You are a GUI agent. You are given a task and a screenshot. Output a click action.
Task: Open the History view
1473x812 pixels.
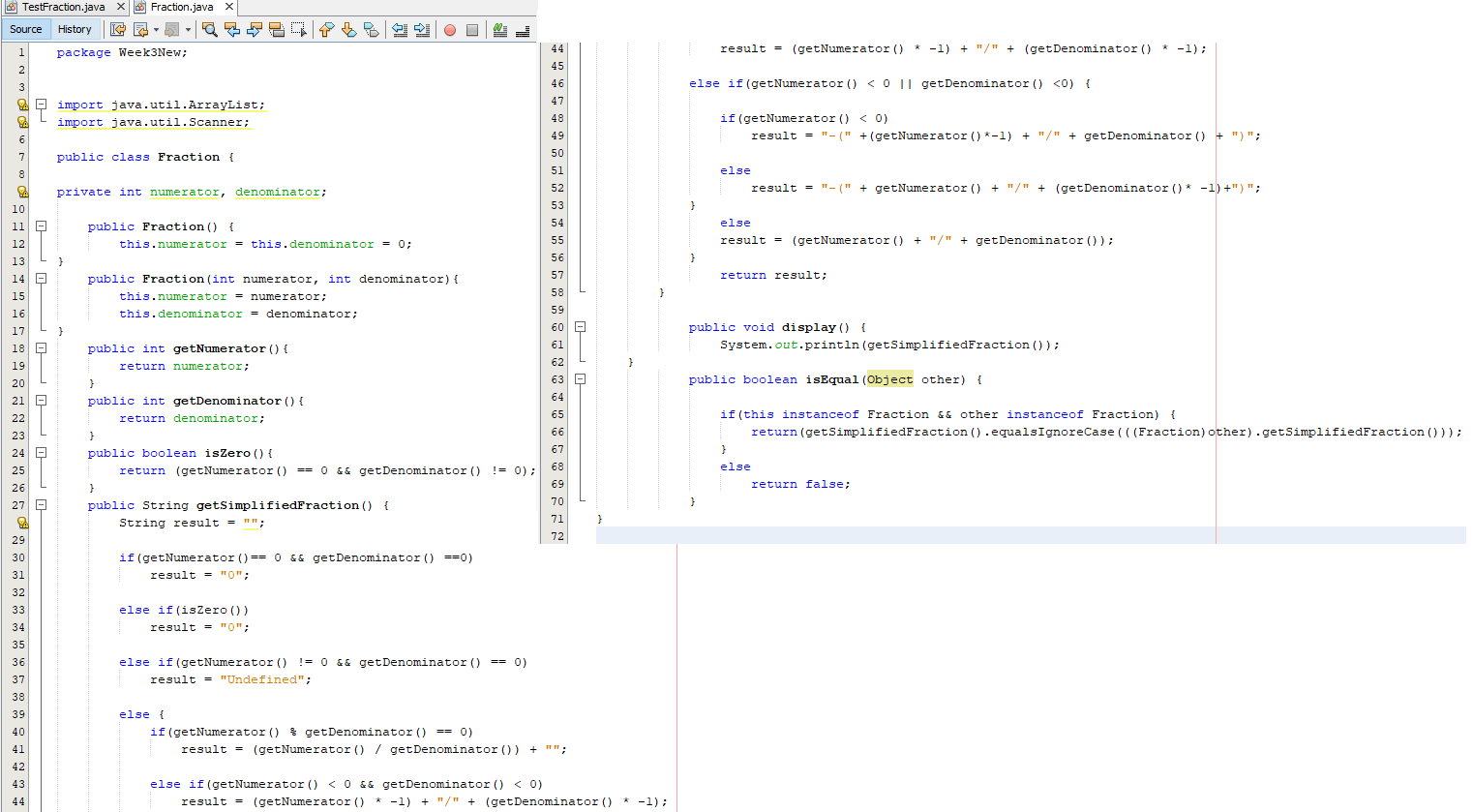tap(75, 28)
